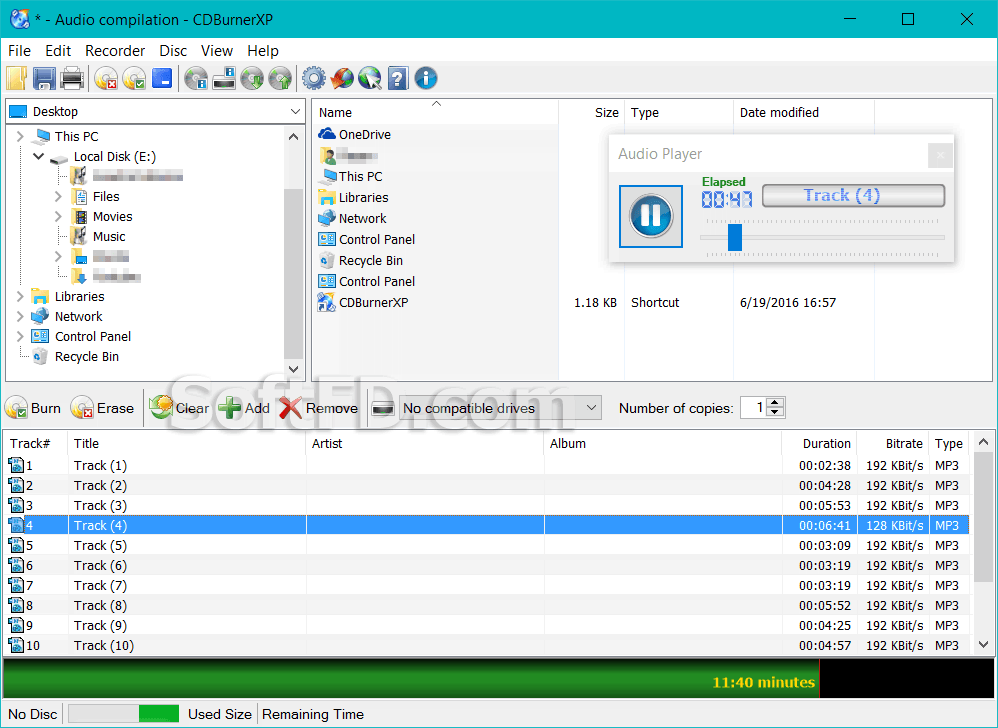
Task: Close the Audio Player panel
Action: [940, 154]
